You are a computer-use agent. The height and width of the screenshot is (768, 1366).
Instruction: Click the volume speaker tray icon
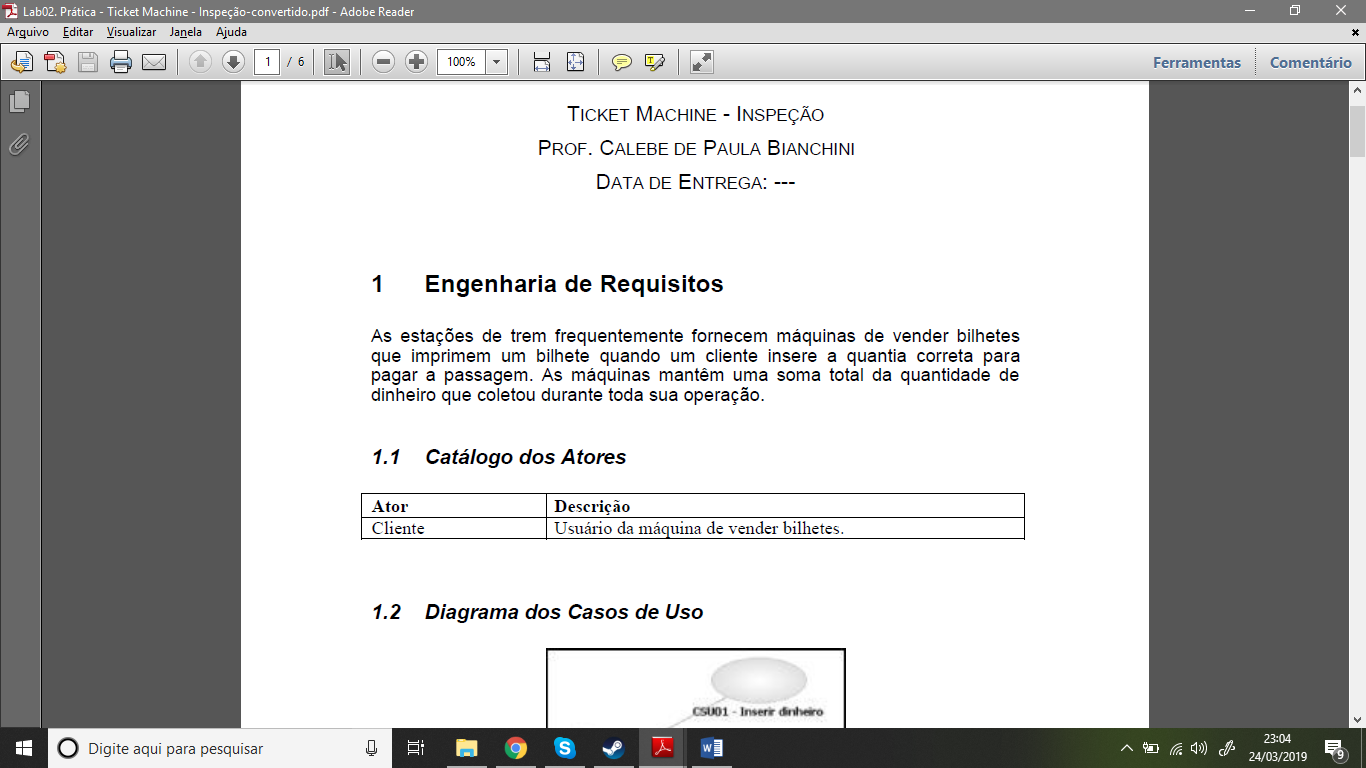click(1200, 748)
